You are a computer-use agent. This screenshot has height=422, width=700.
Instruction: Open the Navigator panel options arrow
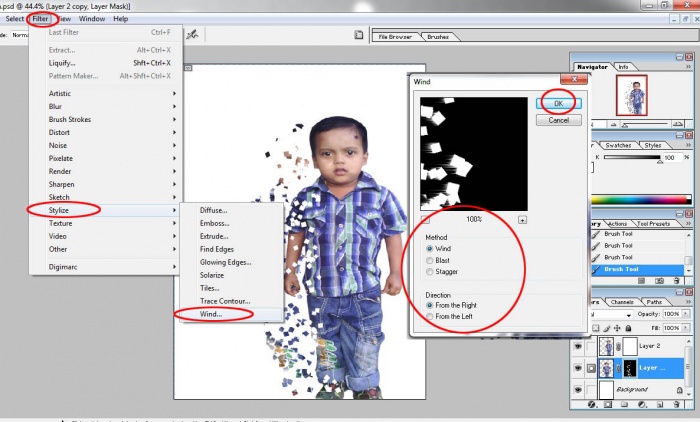(688, 67)
